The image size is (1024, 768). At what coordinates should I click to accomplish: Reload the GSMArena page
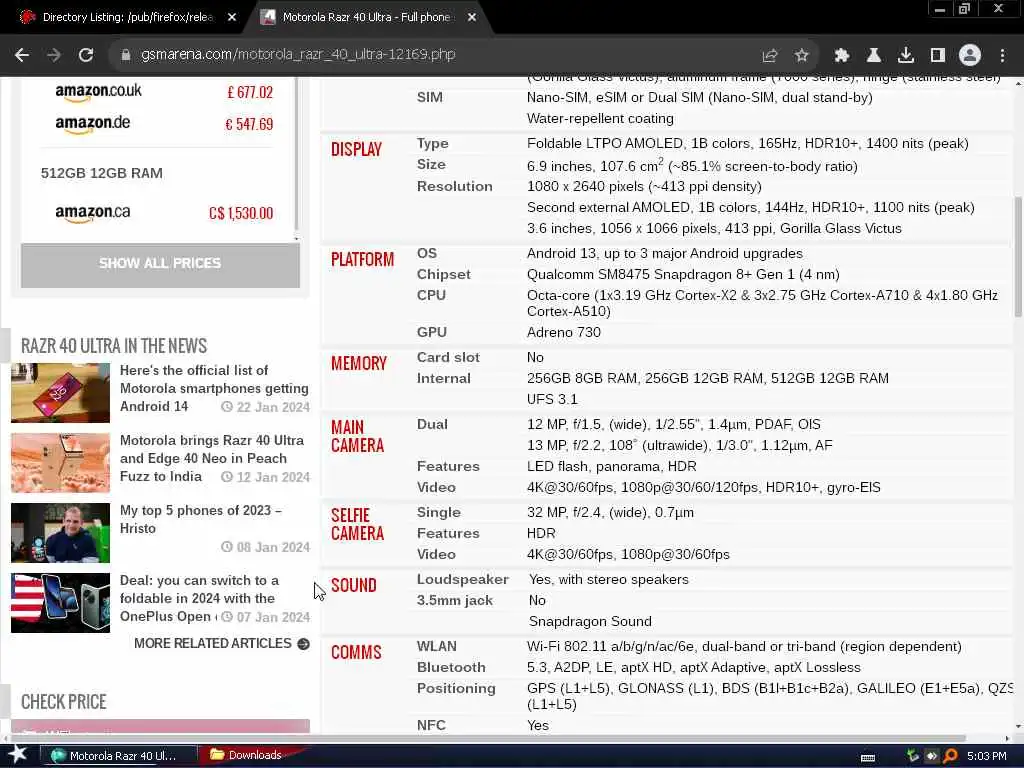tap(86, 55)
